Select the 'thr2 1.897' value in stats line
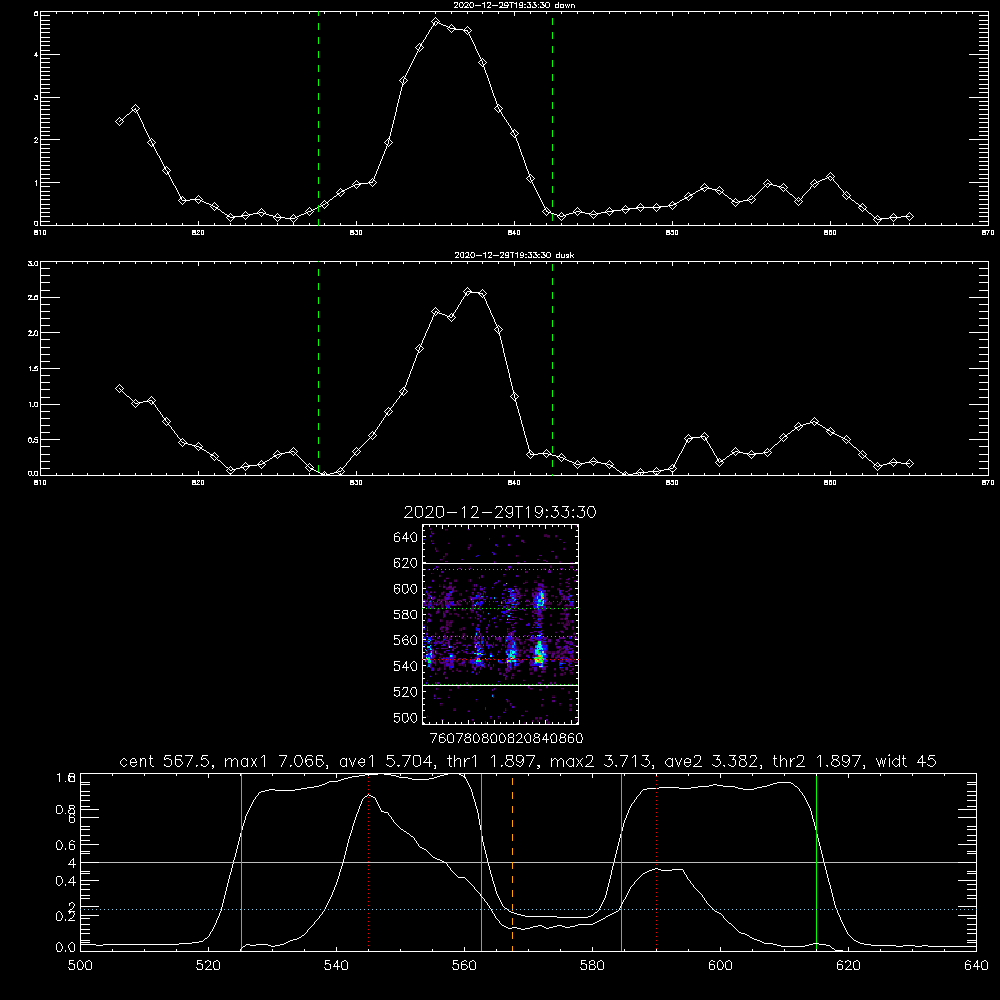 click(x=818, y=761)
